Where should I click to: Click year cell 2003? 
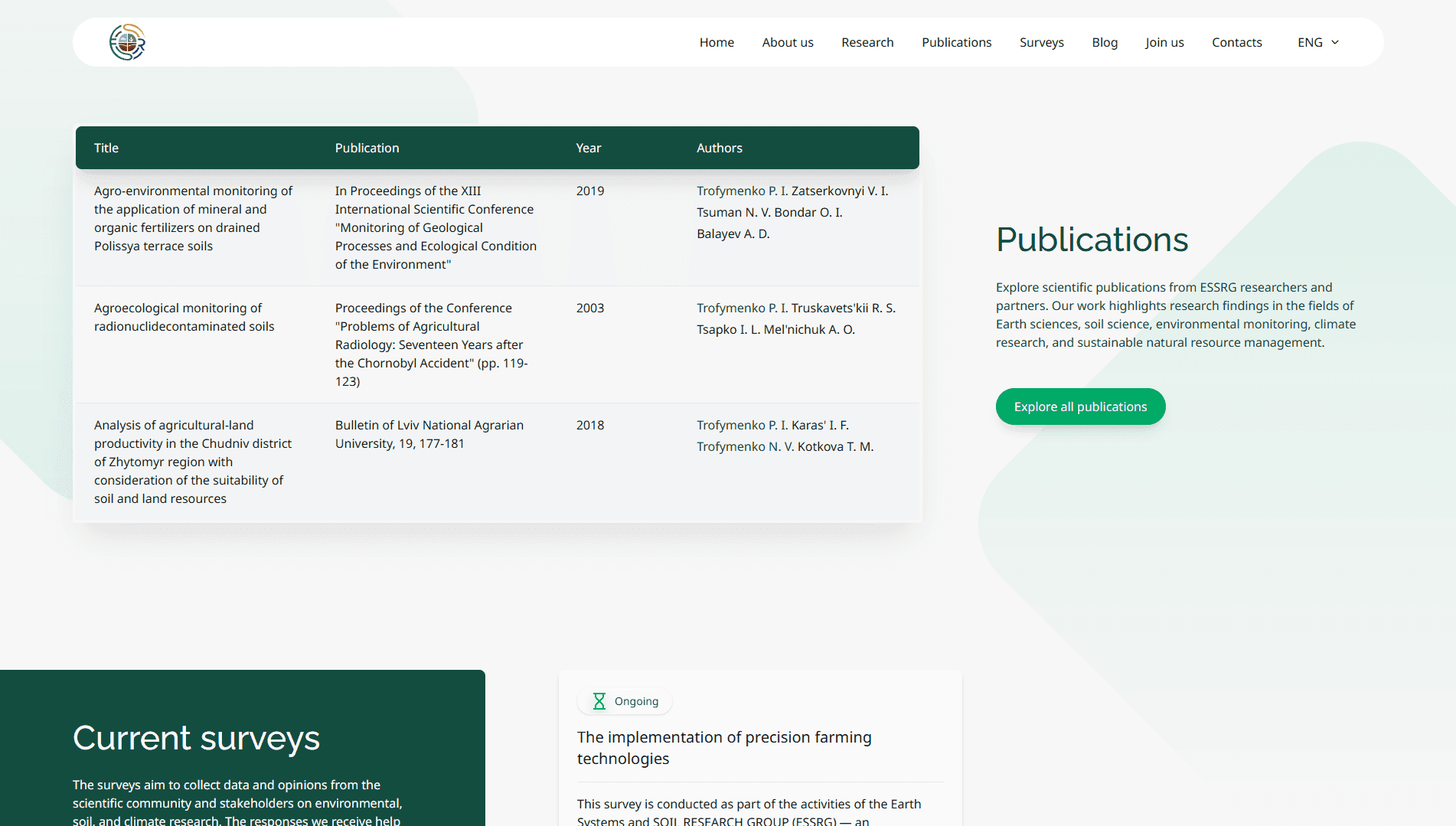590,308
